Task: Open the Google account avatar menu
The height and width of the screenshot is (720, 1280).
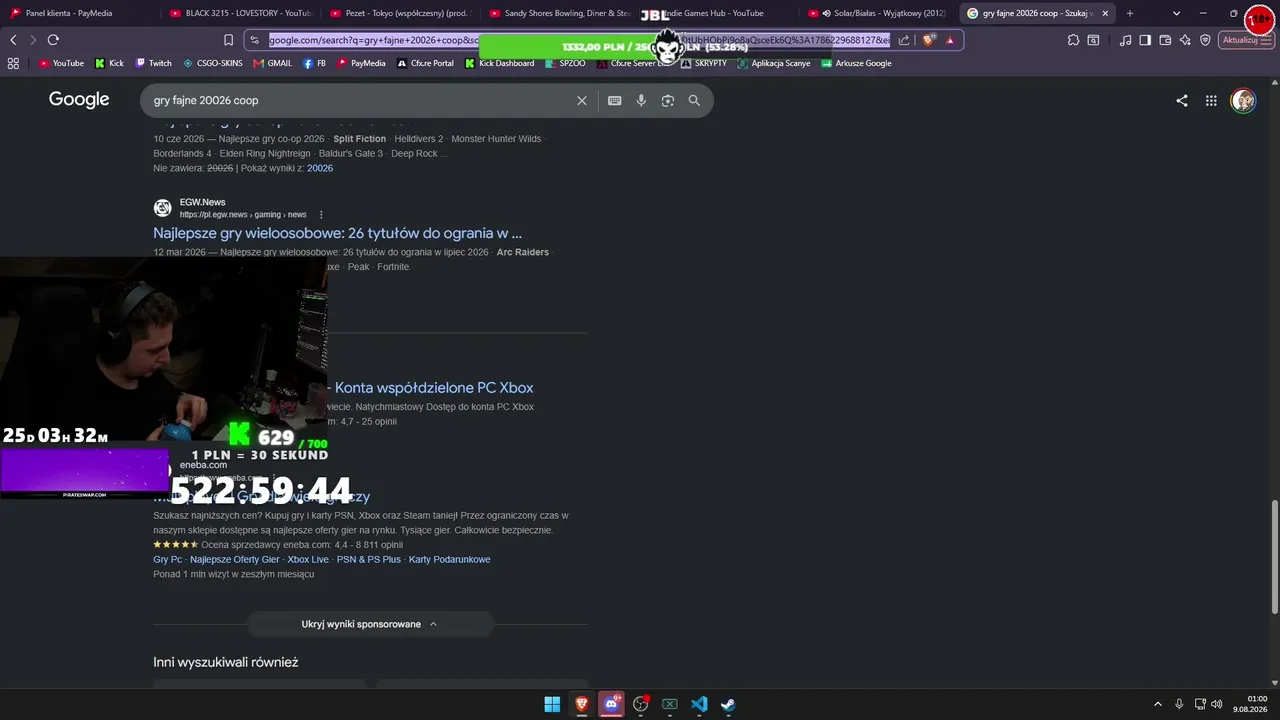Action: tap(1243, 100)
